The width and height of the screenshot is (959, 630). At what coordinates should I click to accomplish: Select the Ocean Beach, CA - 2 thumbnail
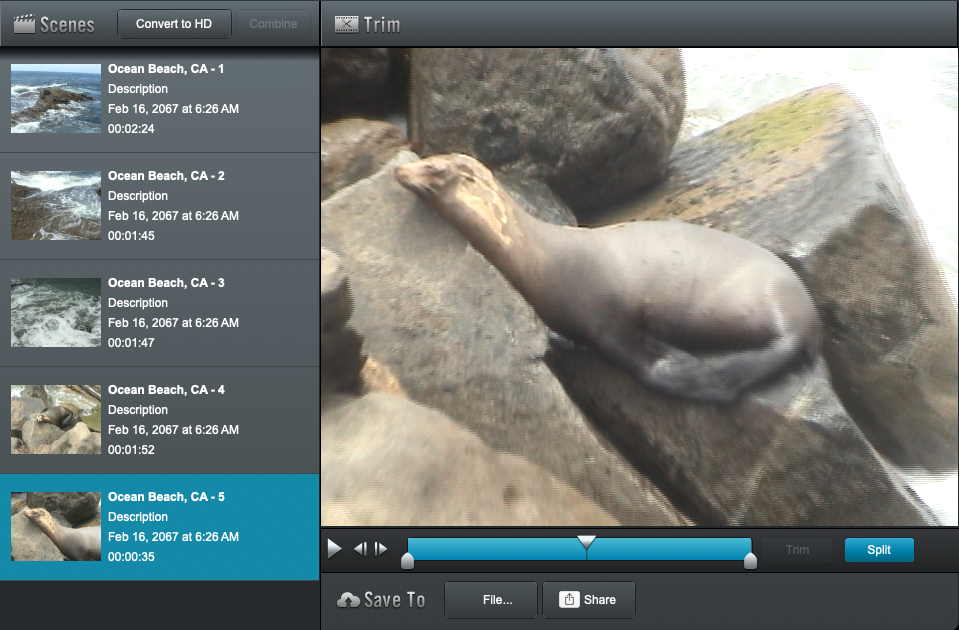(56, 206)
